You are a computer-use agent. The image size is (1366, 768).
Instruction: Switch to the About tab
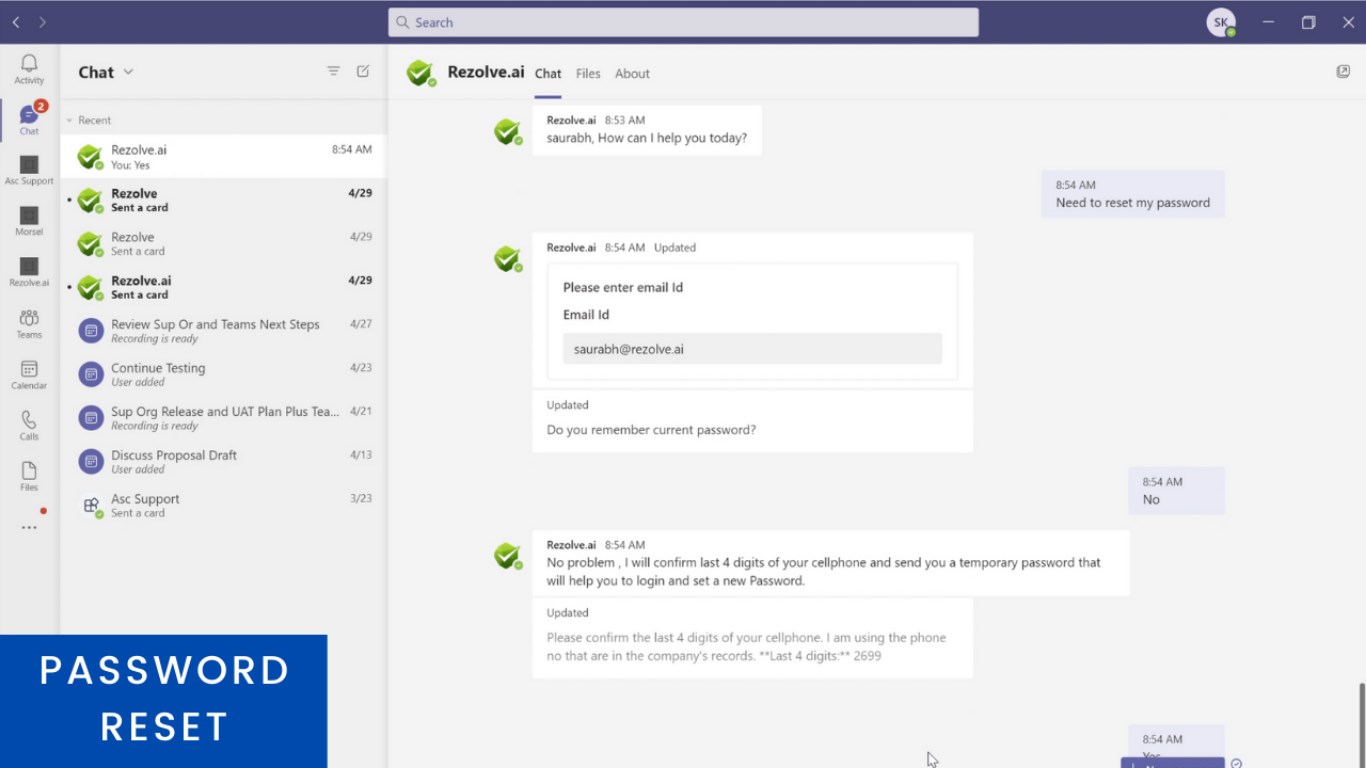coord(632,73)
